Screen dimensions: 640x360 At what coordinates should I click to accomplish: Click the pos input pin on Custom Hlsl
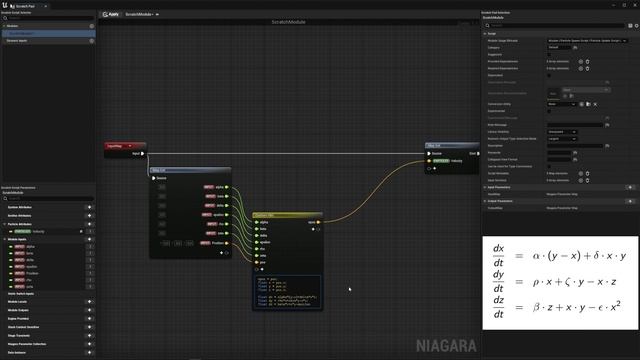(256, 262)
